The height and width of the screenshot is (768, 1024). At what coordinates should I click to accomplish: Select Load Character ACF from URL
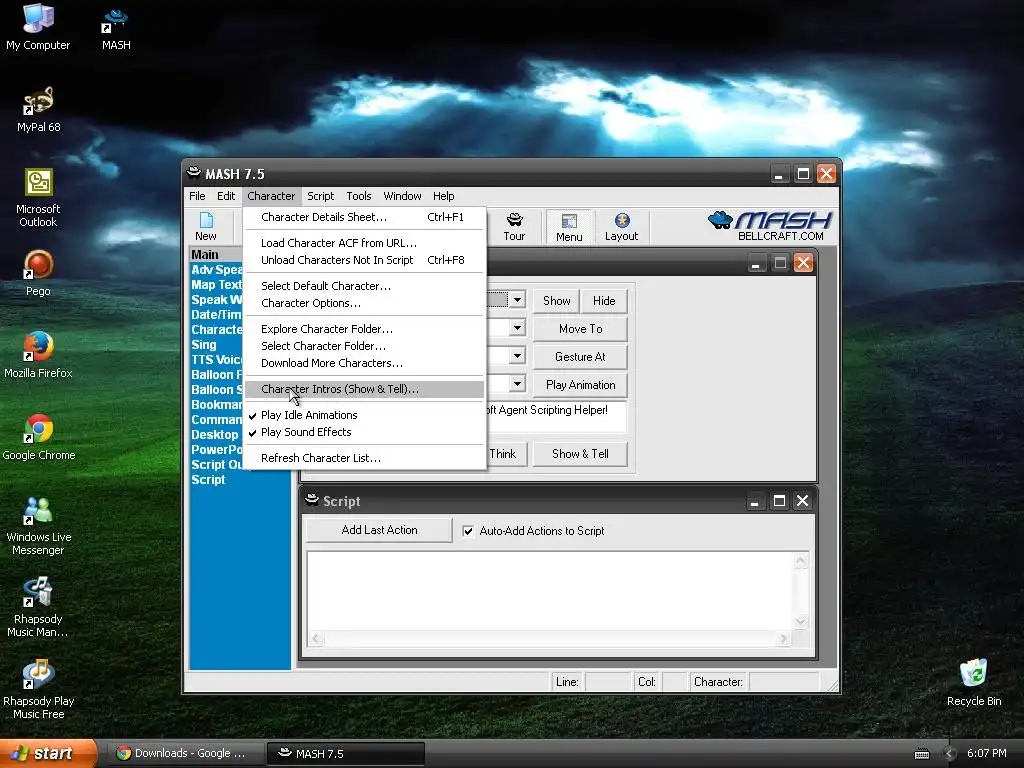click(x=364, y=243)
